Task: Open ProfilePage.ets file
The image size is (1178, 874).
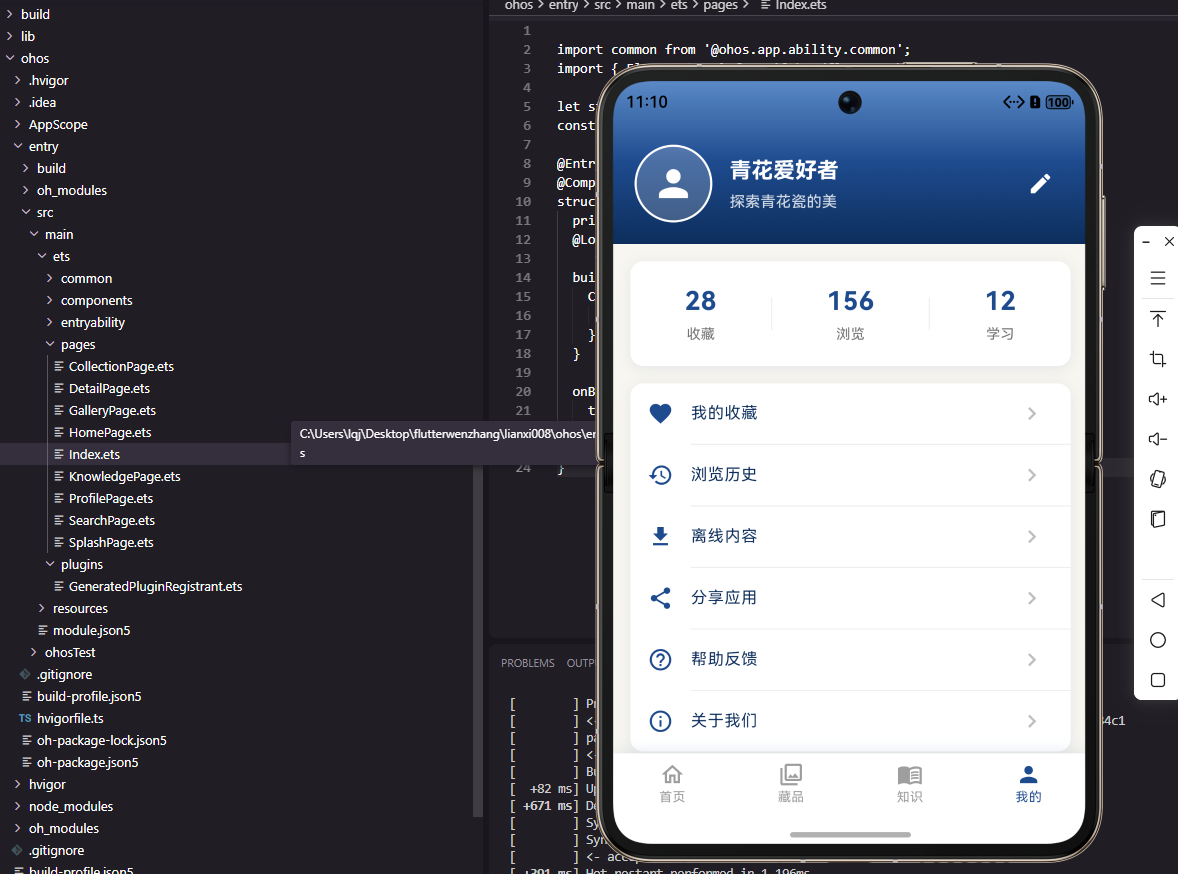Action: coord(110,498)
